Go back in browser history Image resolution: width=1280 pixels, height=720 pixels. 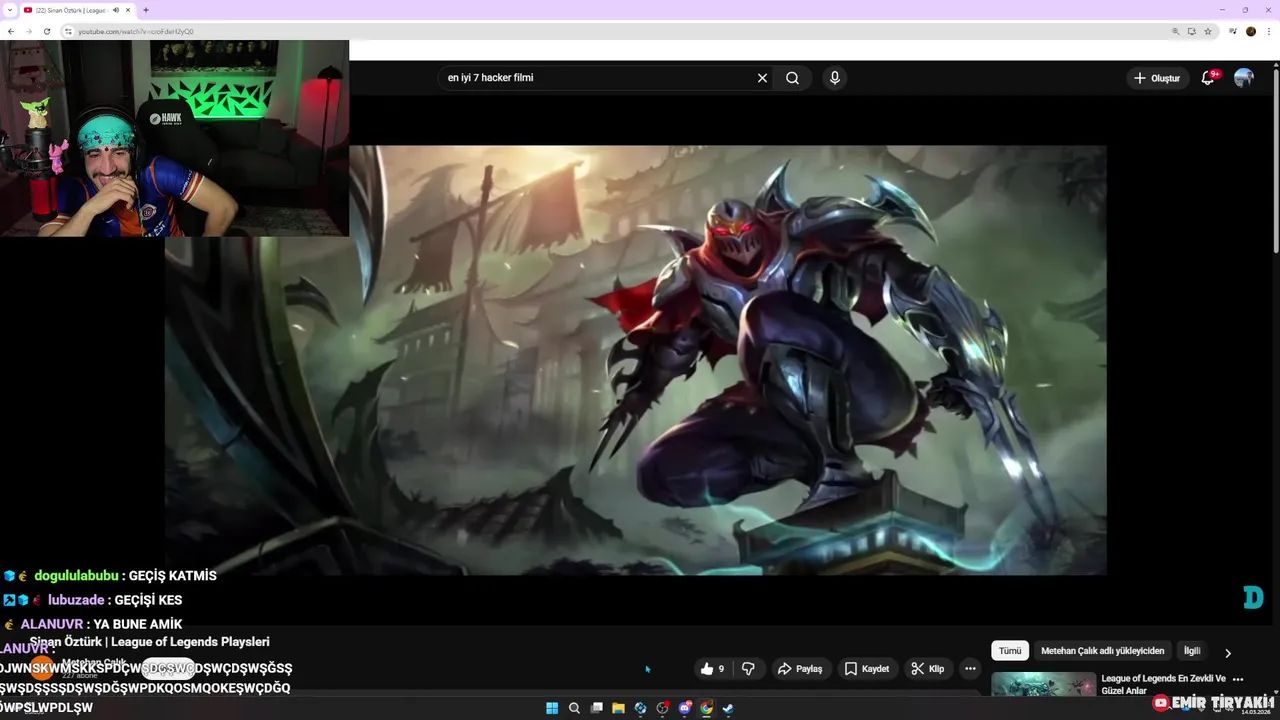click(11, 31)
